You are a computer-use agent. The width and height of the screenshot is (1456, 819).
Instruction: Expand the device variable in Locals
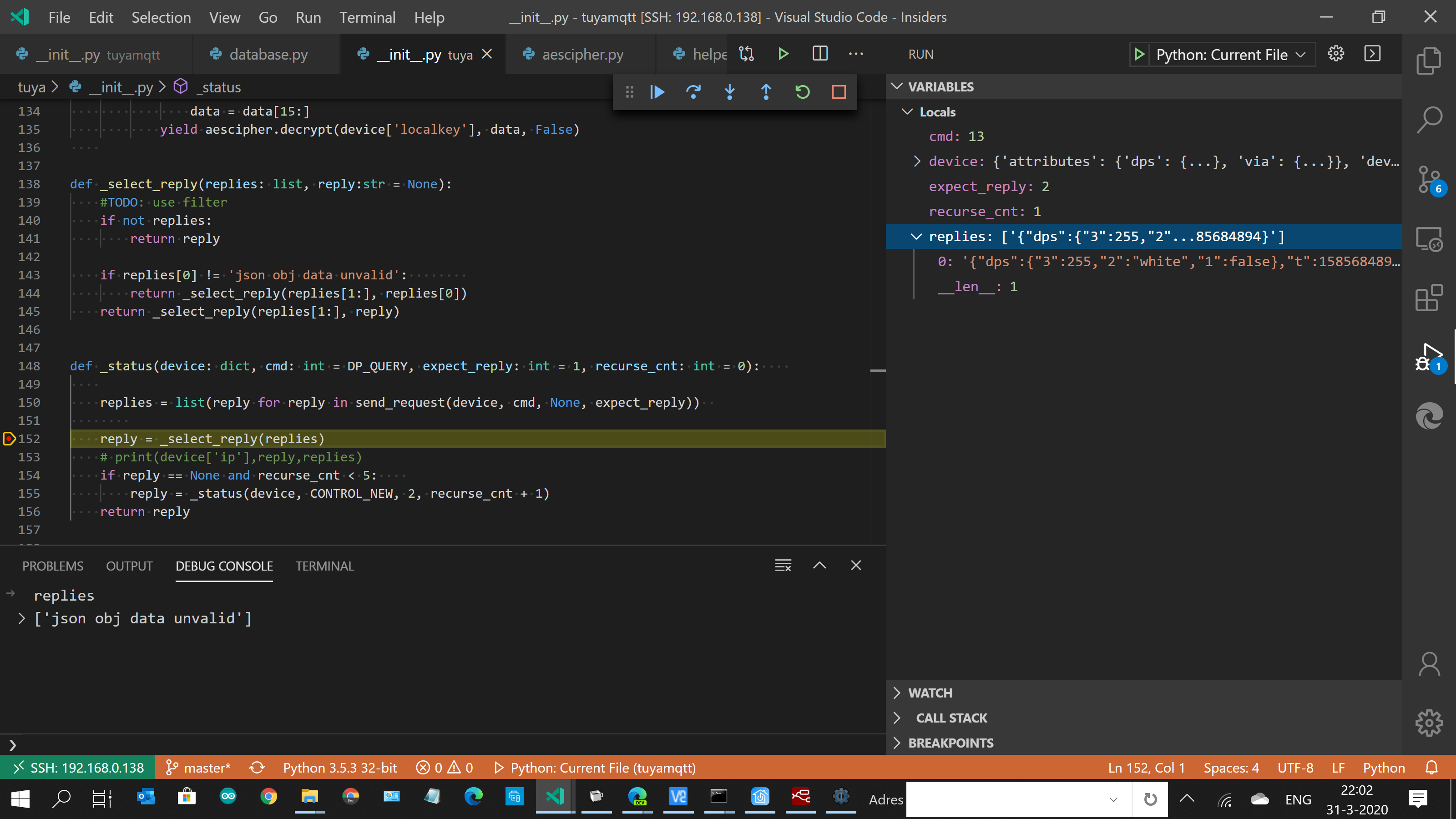click(x=917, y=161)
